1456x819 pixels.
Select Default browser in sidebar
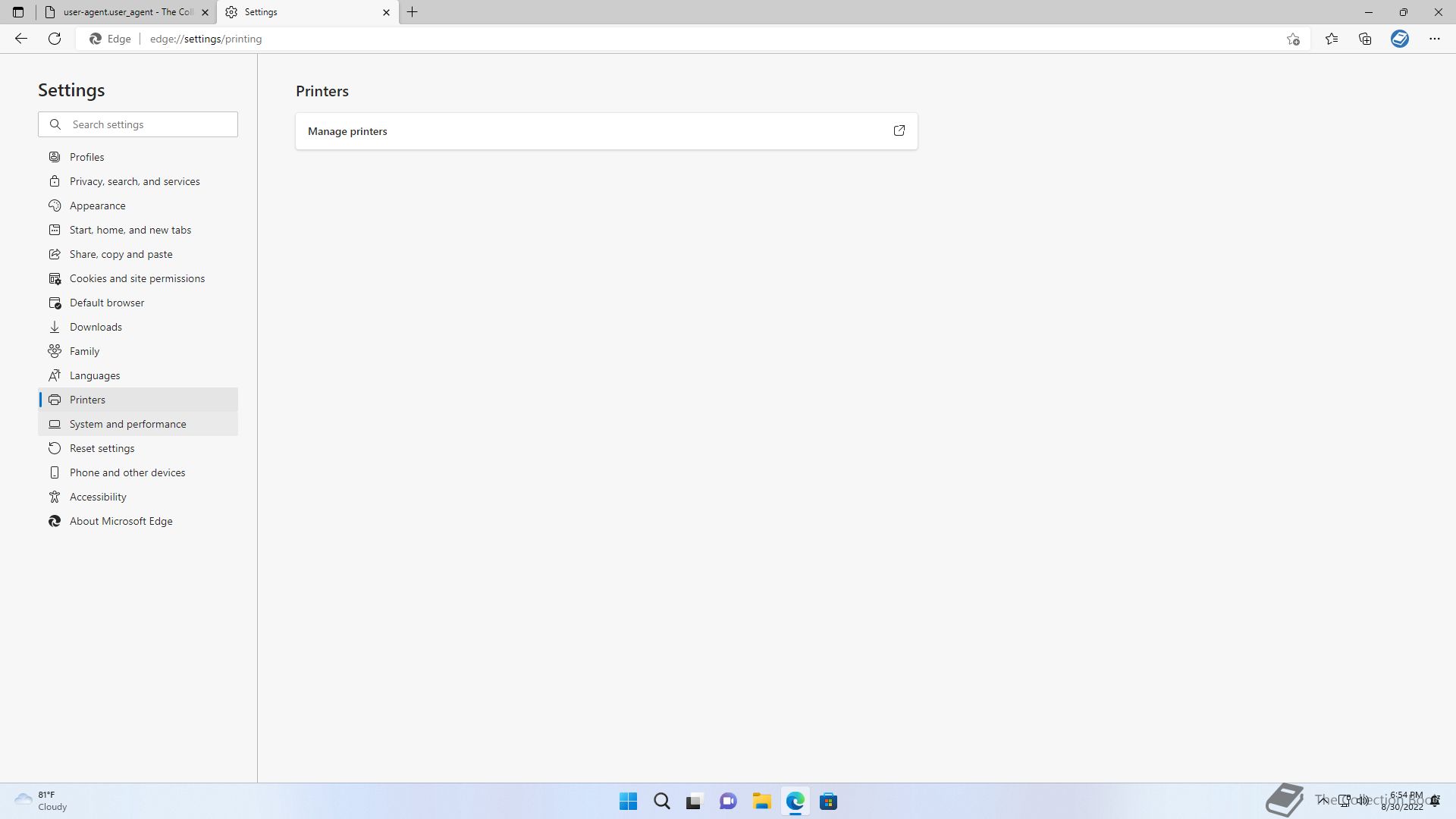coord(138,303)
